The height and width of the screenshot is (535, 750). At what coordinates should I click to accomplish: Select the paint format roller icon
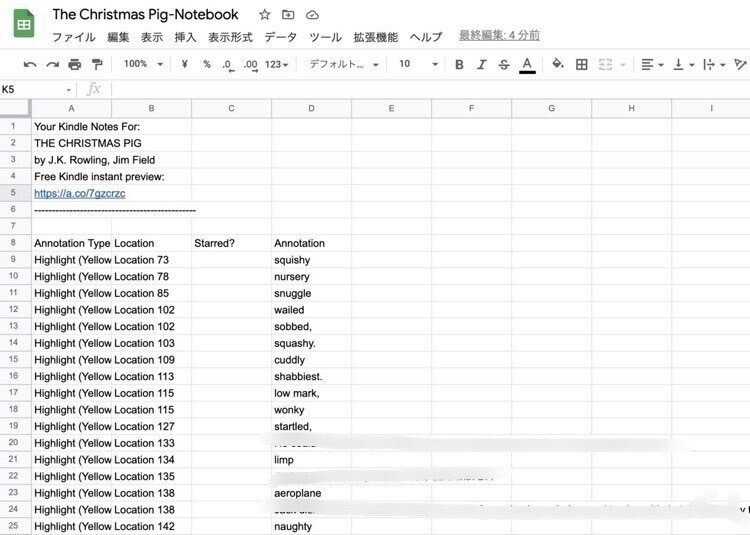point(97,65)
